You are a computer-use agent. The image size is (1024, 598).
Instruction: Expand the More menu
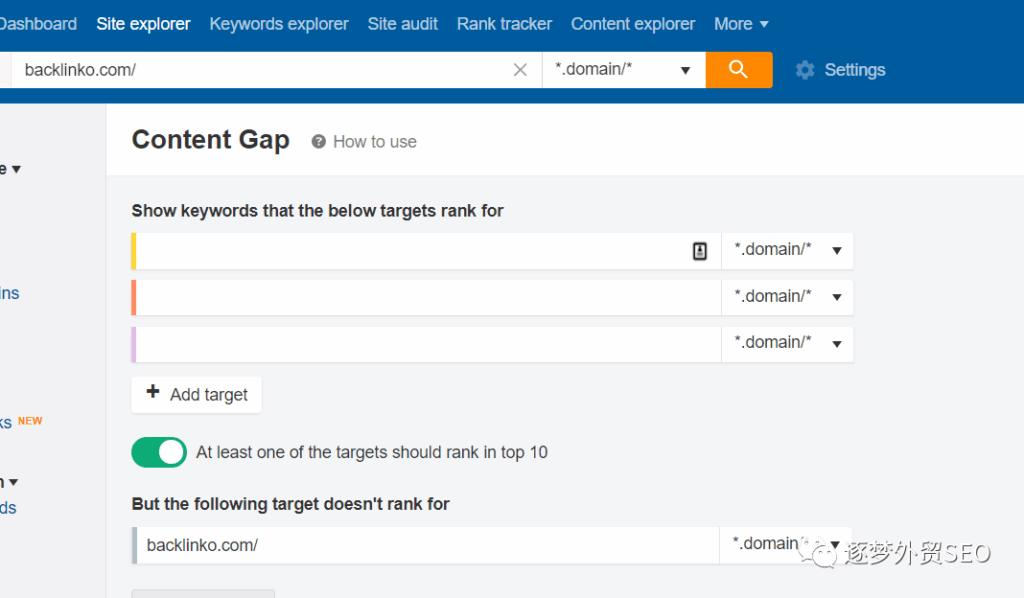(741, 24)
